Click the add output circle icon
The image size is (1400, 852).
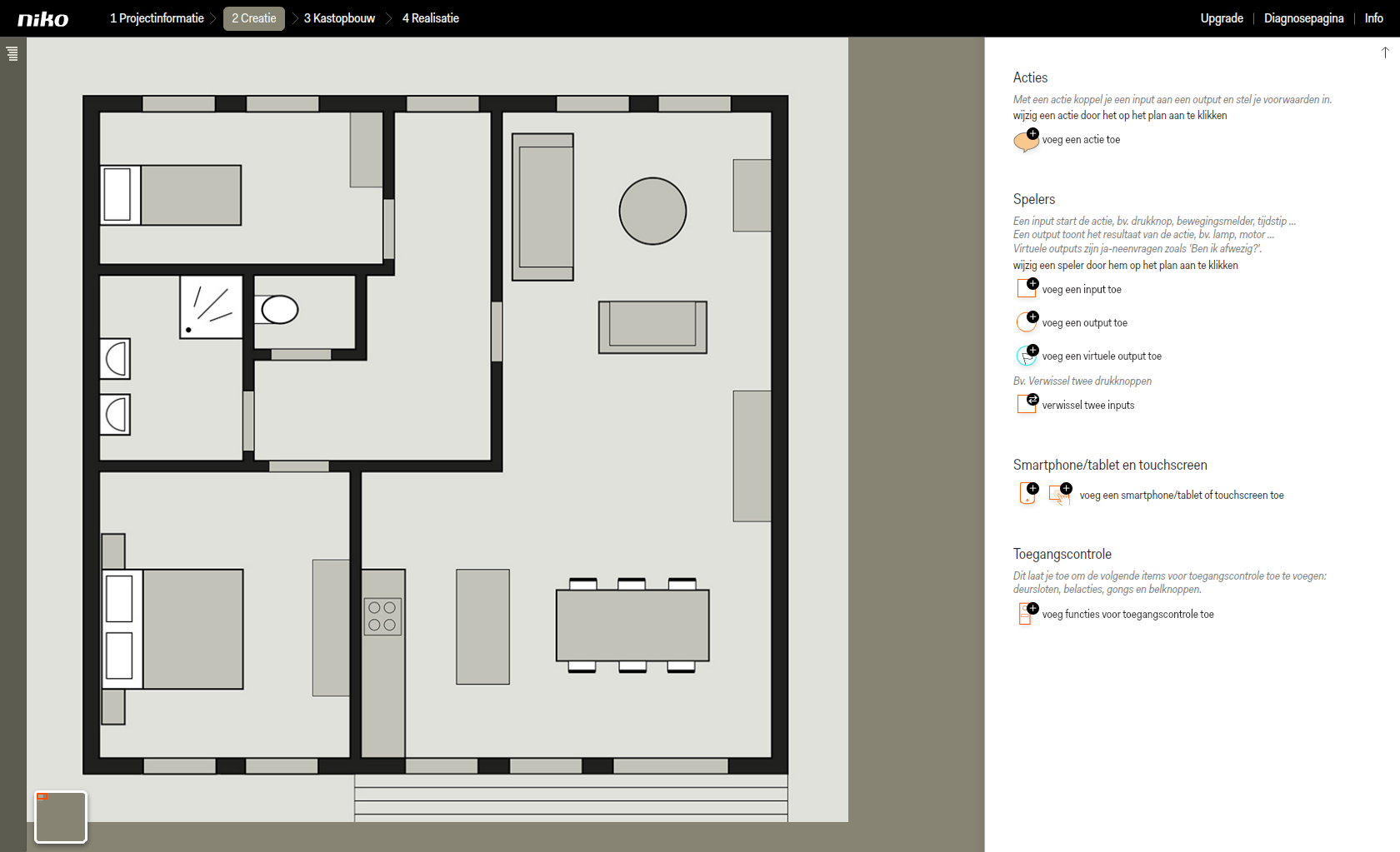click(1027, 321)
